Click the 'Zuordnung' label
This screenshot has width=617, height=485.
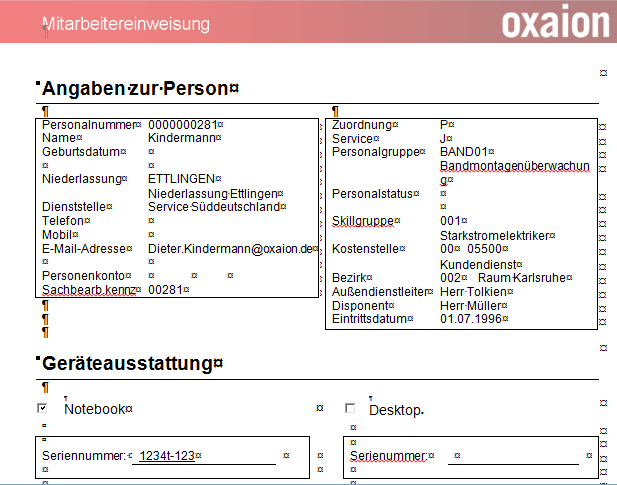[x=362, y=125]
